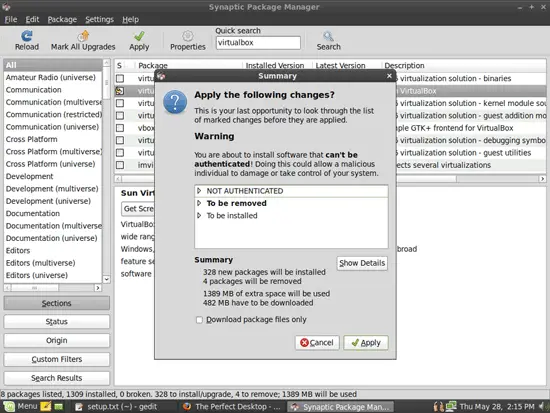Toggle status checkbox of guest utilities row
The width and height of the screenshot is (550, 413).
click(120, 153)
